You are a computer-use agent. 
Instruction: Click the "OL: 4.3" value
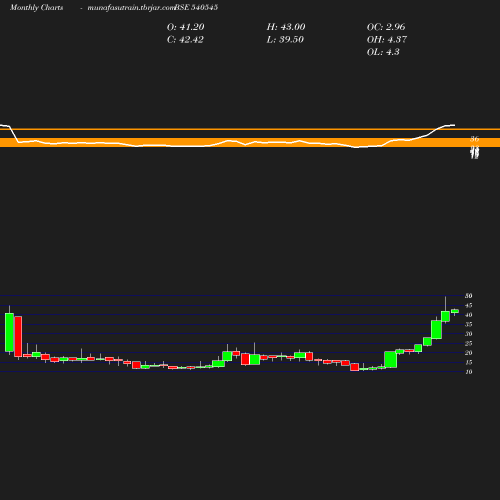[383, 52]
